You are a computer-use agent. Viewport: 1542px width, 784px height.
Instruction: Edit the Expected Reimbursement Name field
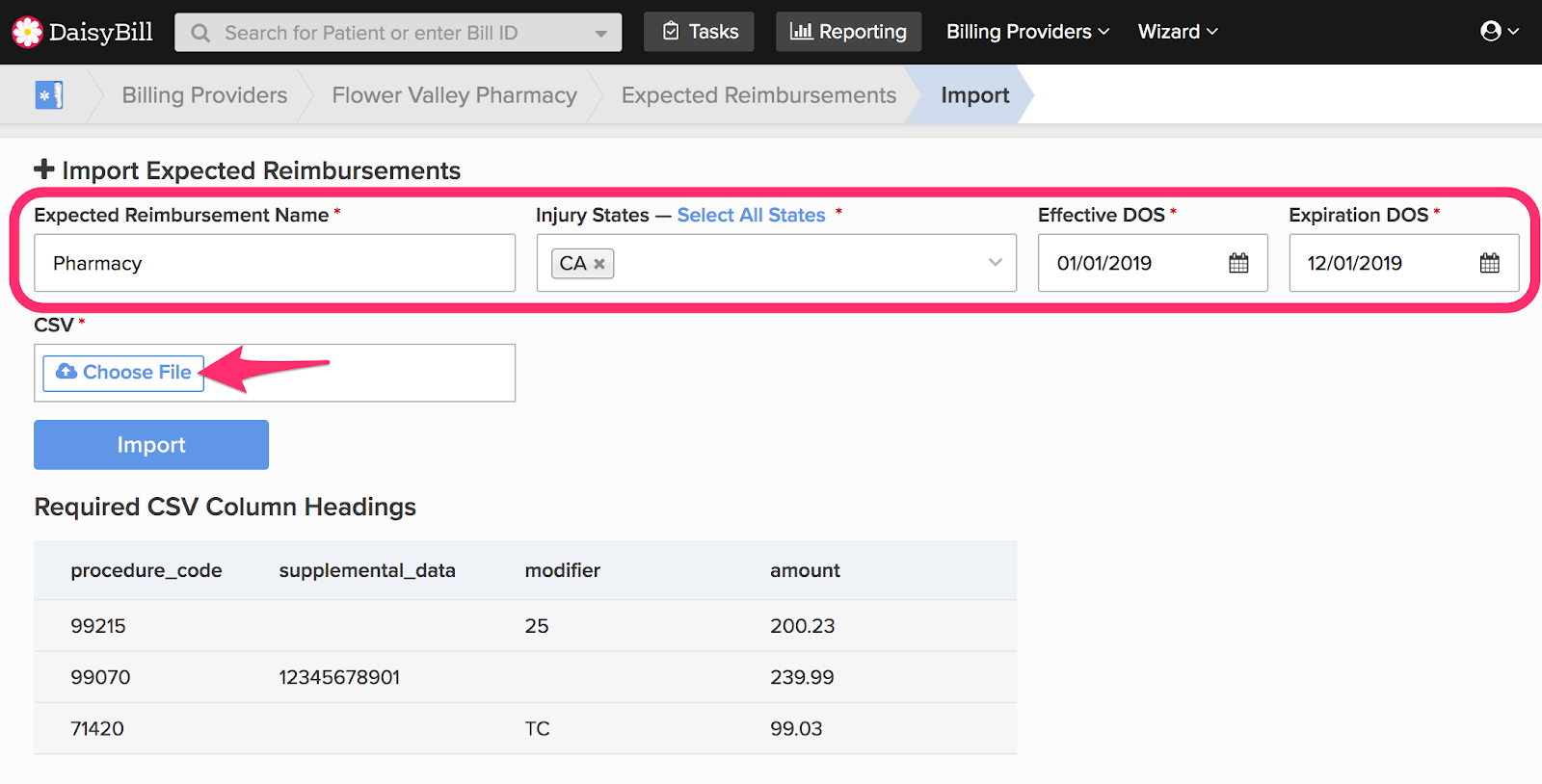pos(275,263)
